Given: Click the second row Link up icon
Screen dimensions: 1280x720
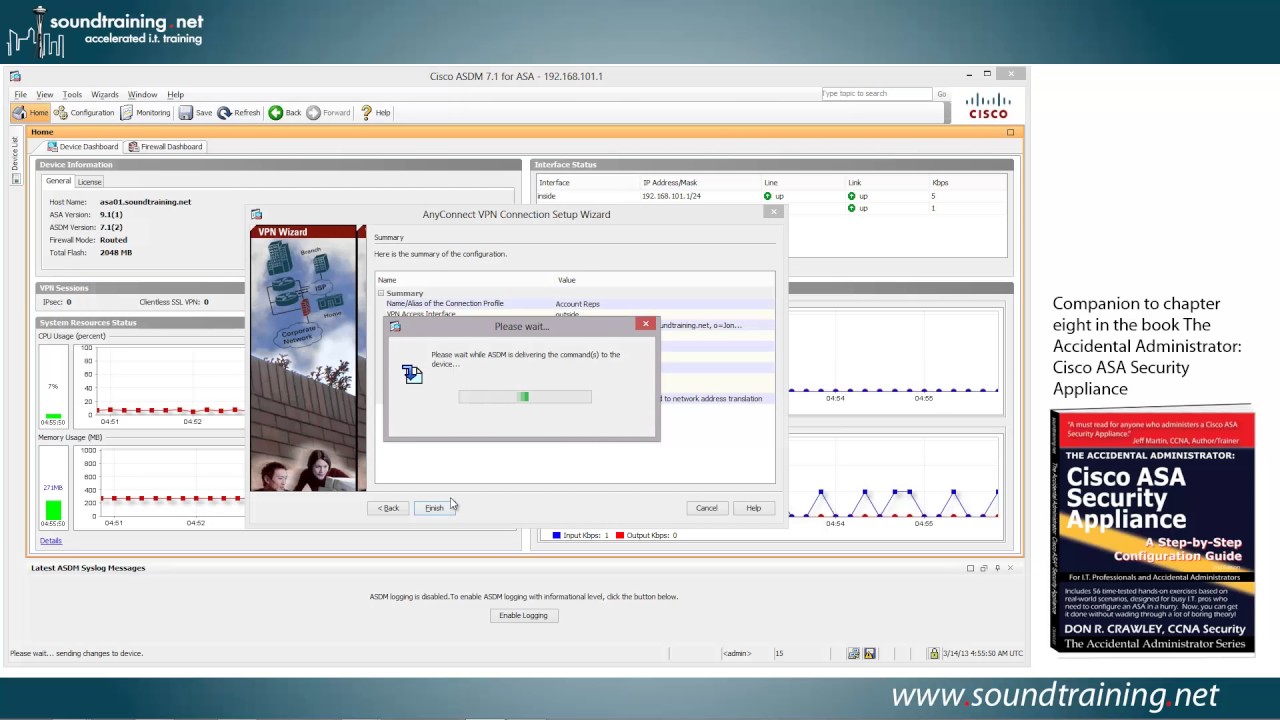Looking at the screenshot, I should point(852,208).
